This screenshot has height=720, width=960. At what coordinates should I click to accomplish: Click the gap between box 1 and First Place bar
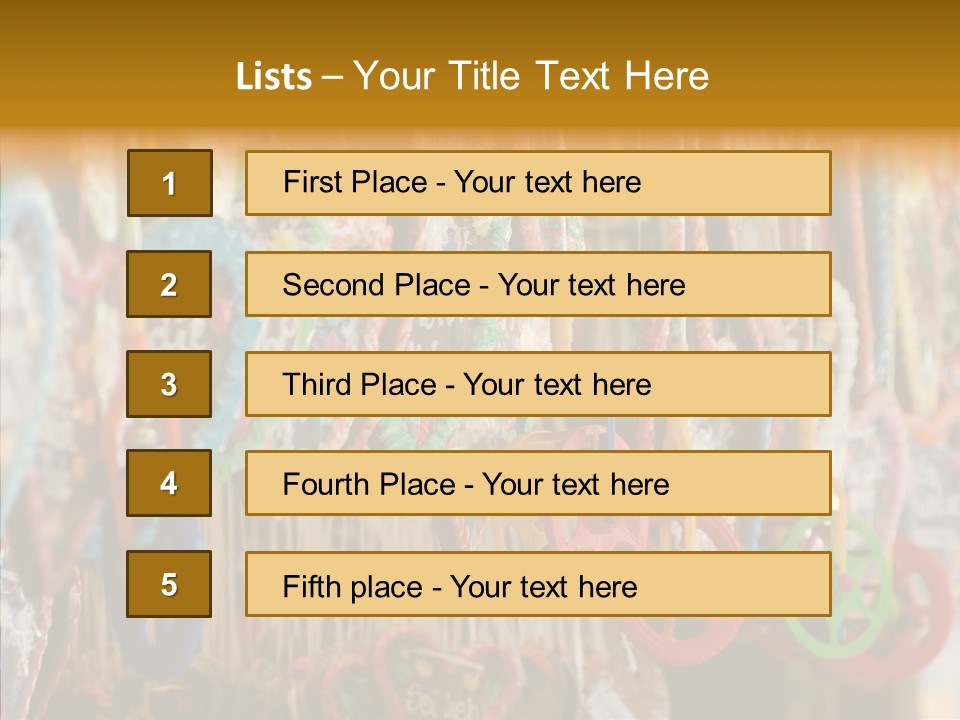tap(229, 183)
